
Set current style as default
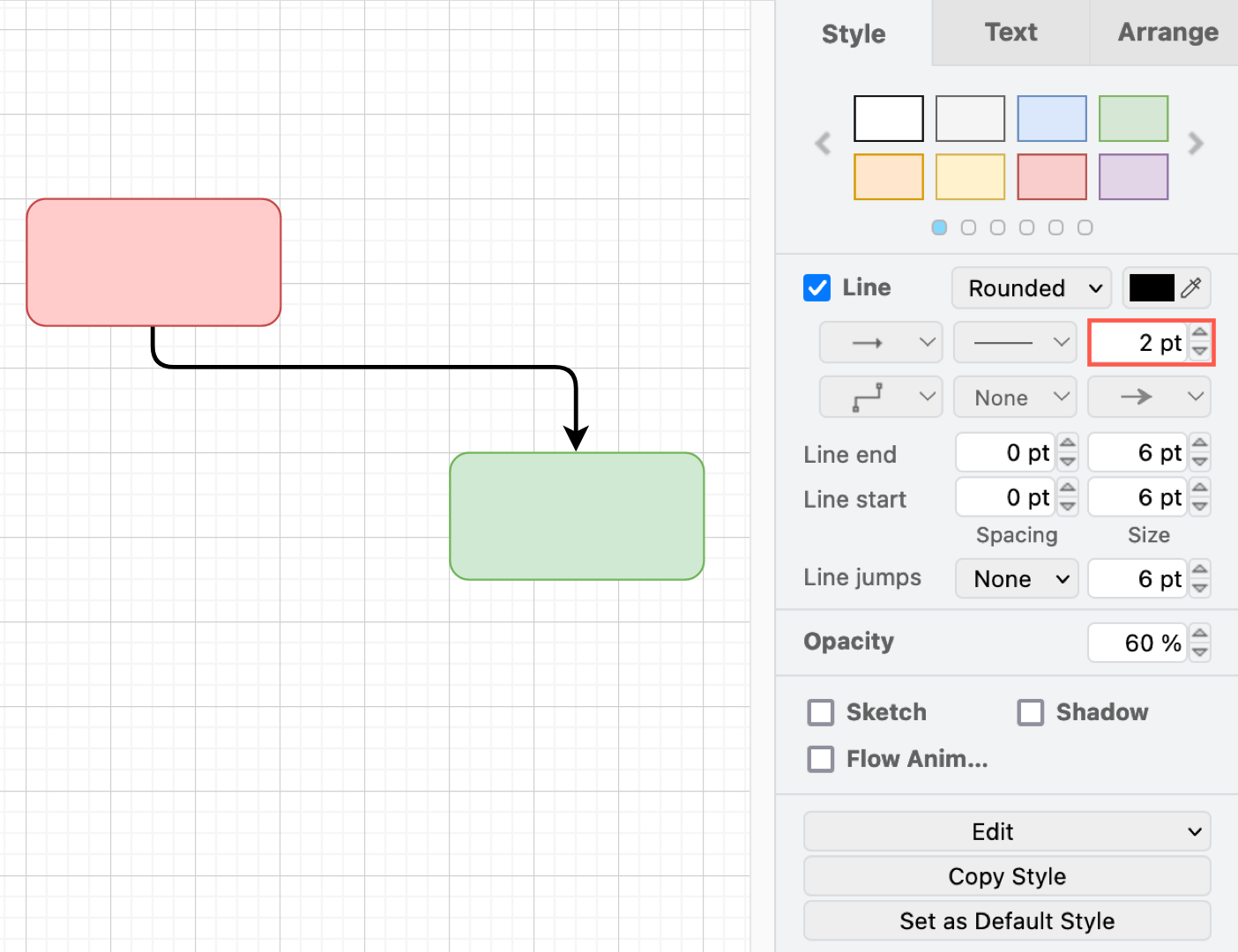tap(1006, 920)
